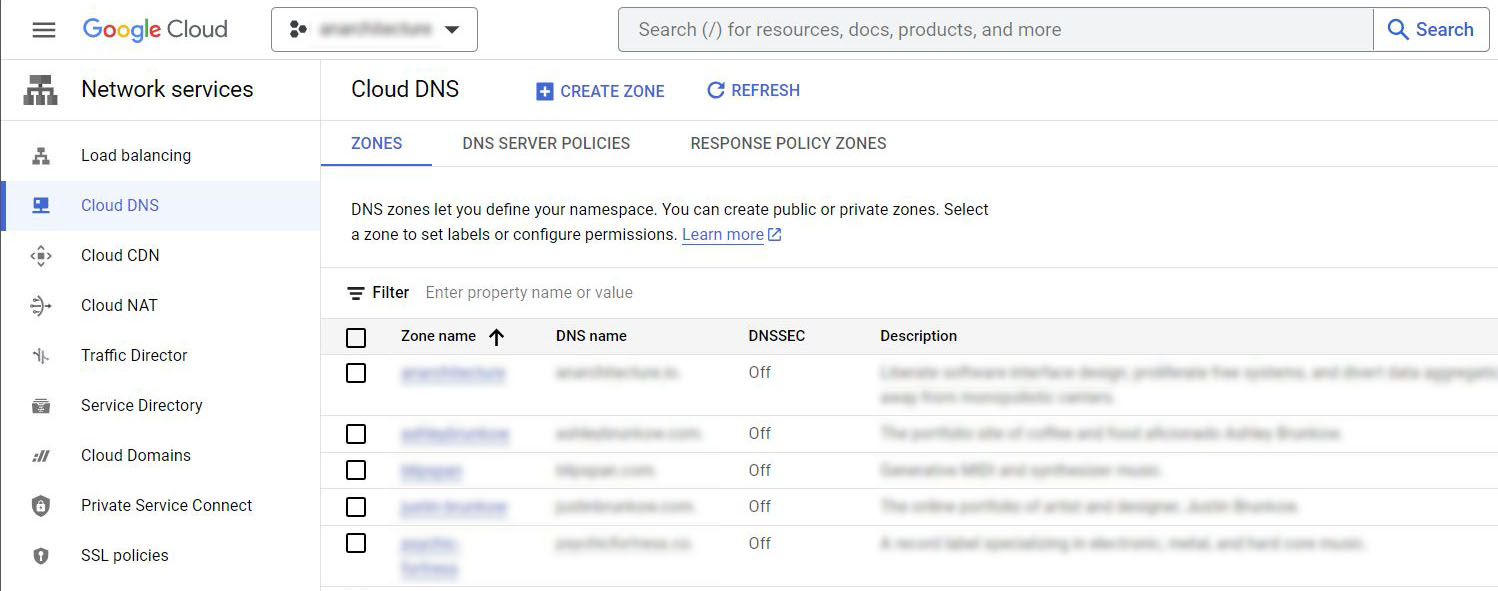Click the Private Service Connect shield icon

(x=41, y=506)
